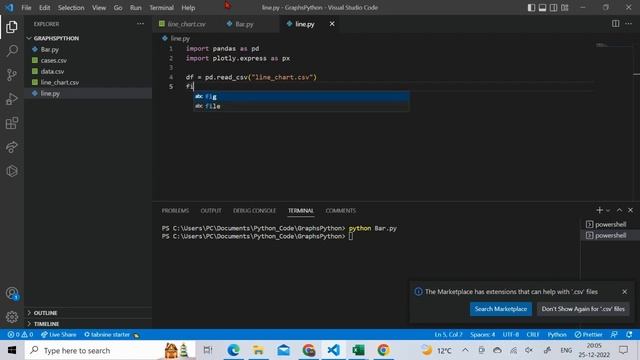Click the feedback icon in status bar

tap(614, 334)
